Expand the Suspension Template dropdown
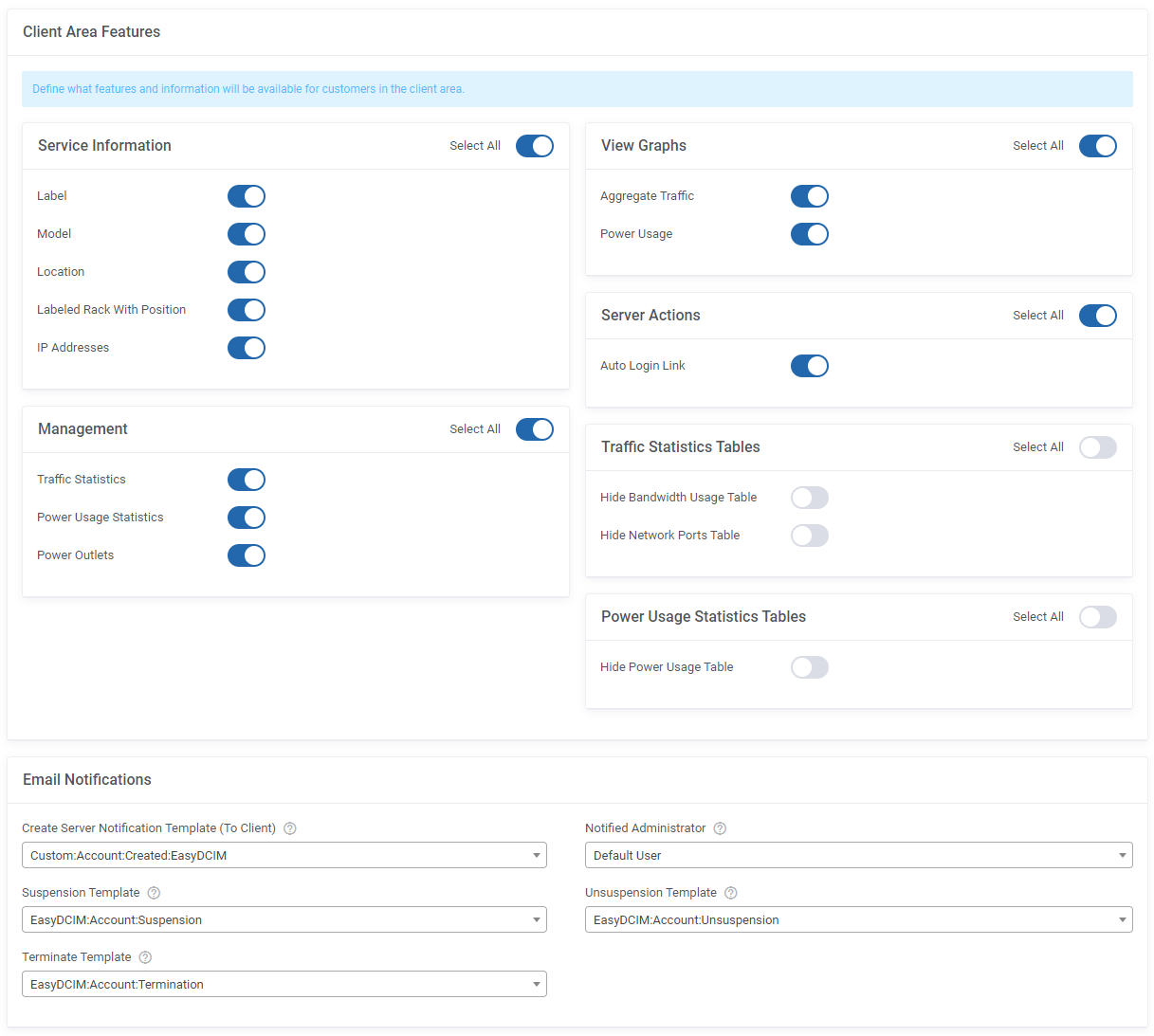Screen dimensions: 1154x1036 point(284,919)
